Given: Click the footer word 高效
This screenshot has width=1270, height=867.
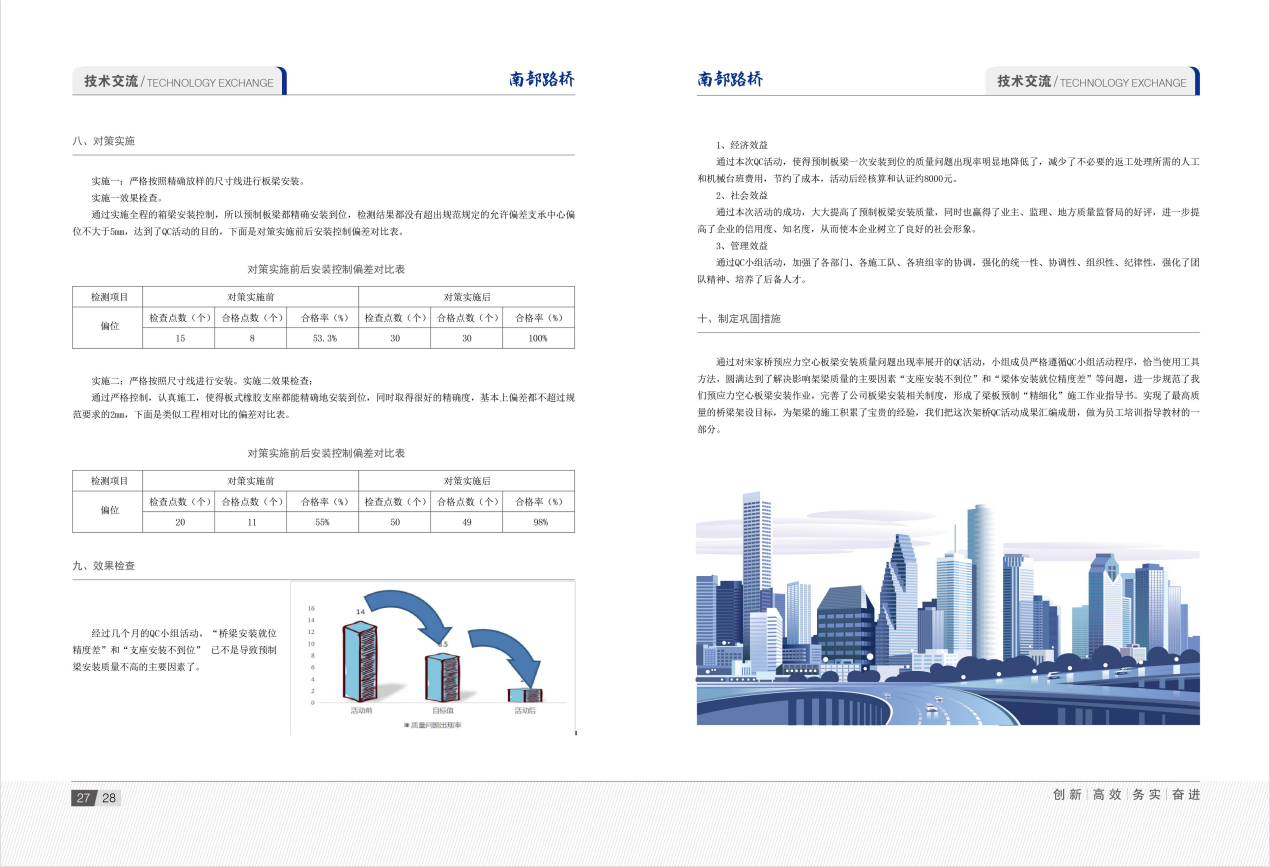Looking at the screenshot, I should (x=1106, y=794).
